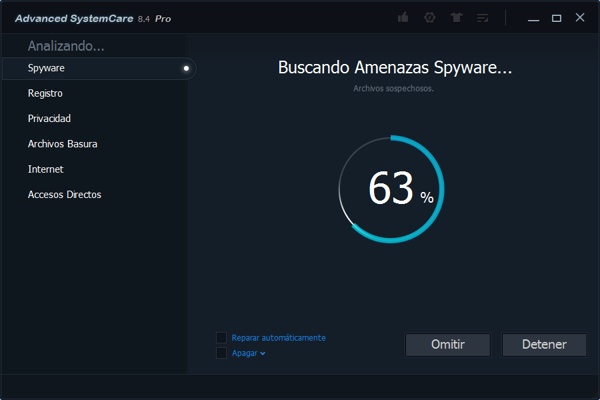The height and width of the screenshot is (400, 600).
Task: Tick the Apagar checkbox
Action: click(222, 353)
